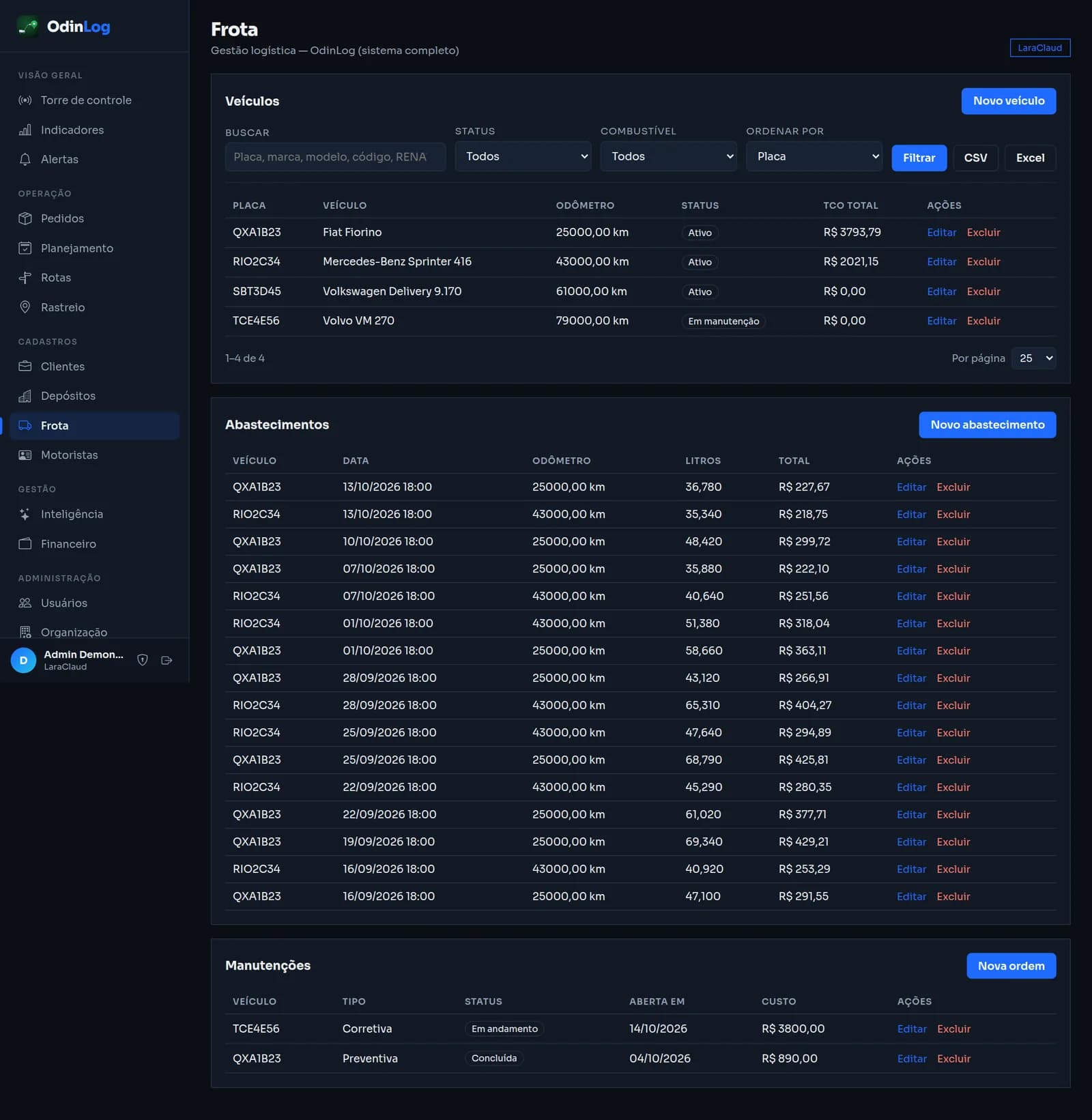Navigate to Pedidos in the sidebar
1092x1120 pixels.
click(94, 218)
